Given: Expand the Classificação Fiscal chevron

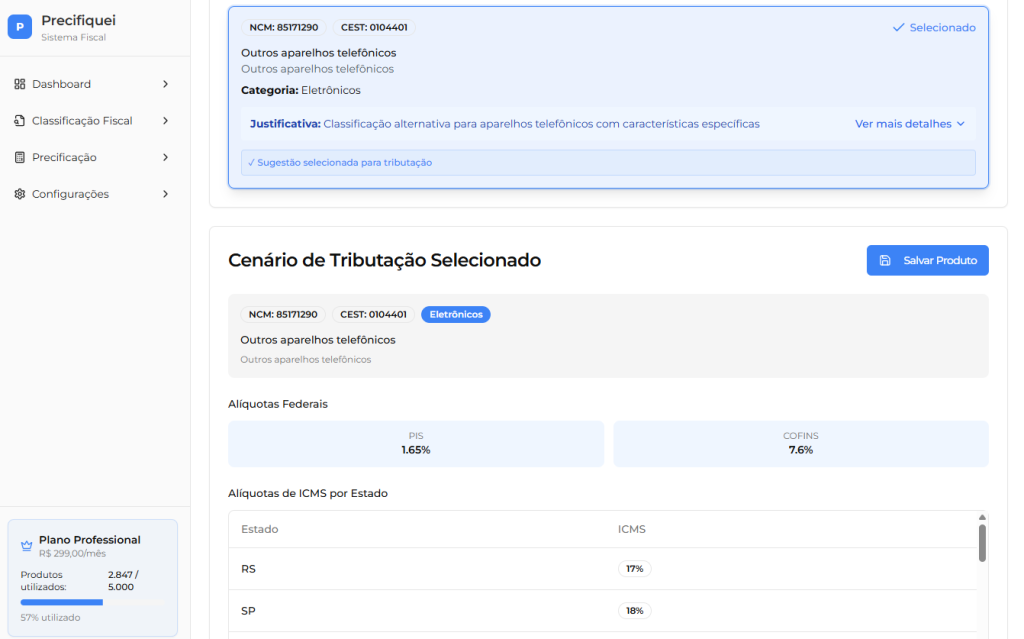Looking at the screenshot, I should point(165,121).
